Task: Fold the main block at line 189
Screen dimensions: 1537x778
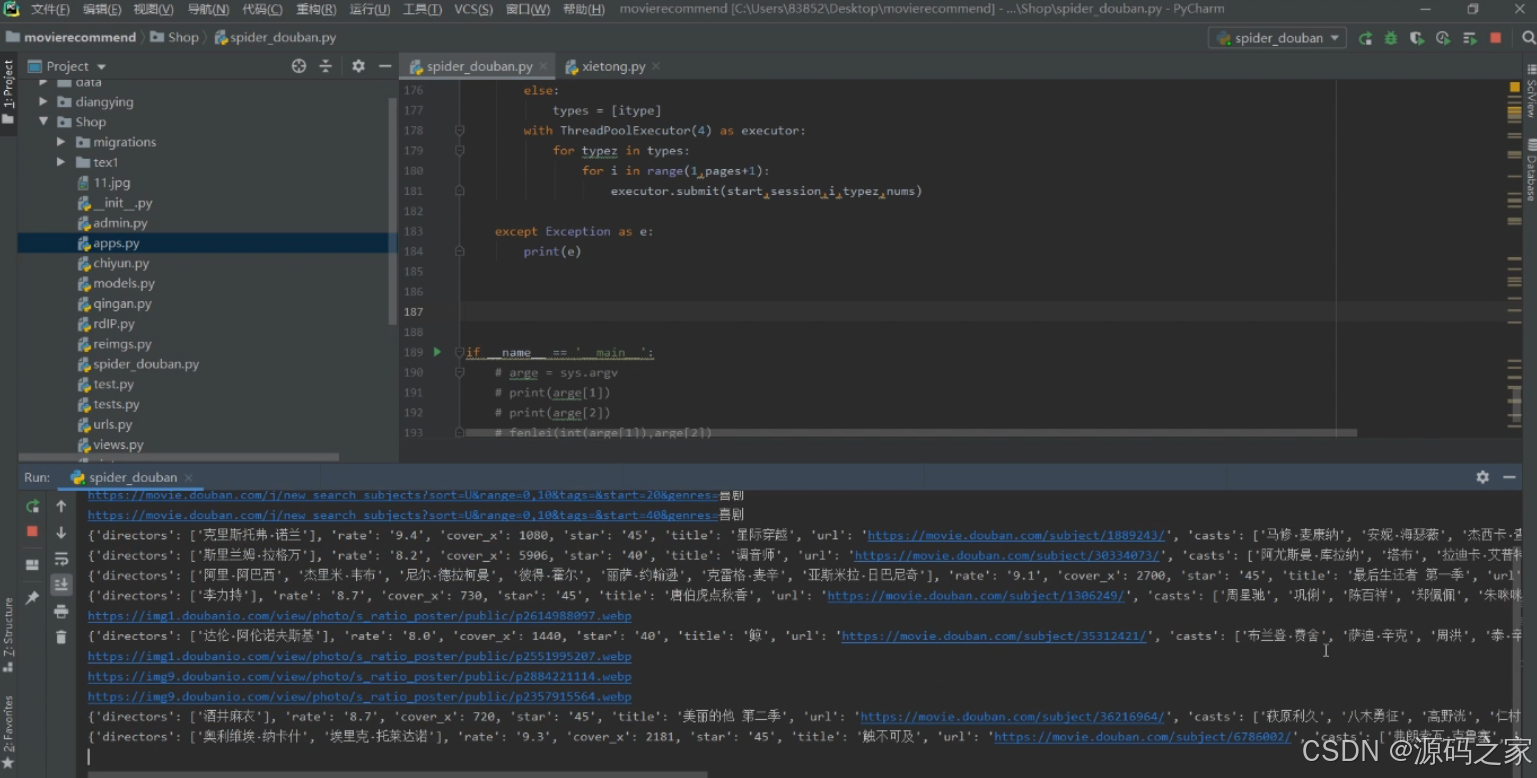Action: (460, 352)
